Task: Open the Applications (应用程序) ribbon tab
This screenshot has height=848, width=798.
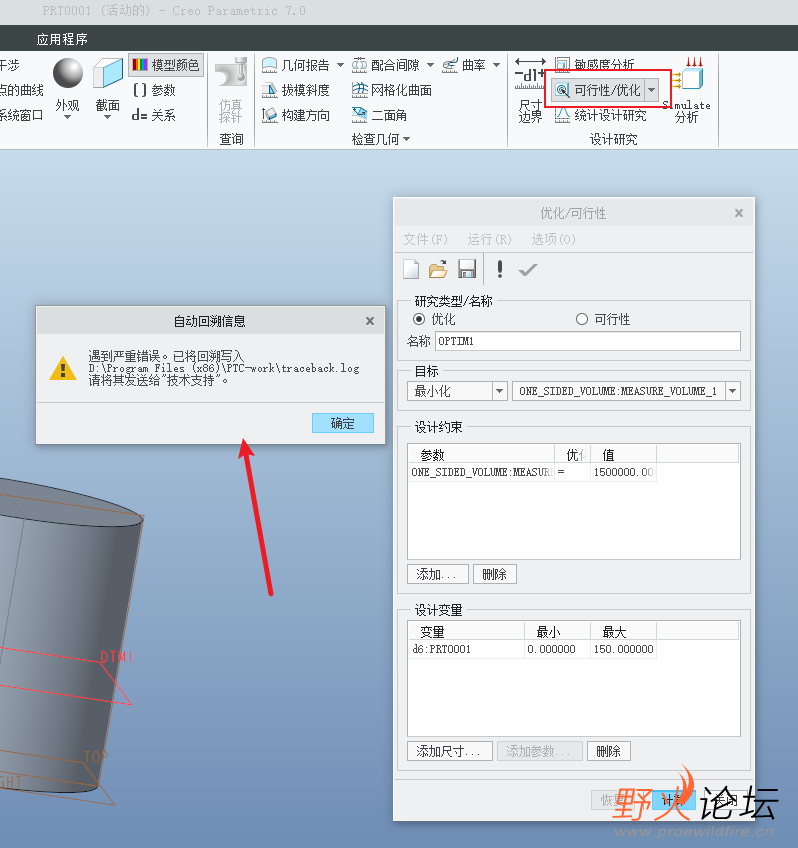Action: pyautogui.click(x=62, y=39)
